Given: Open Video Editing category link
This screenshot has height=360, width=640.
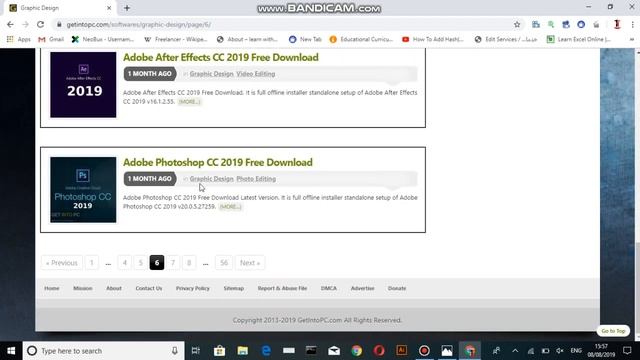Looking at the screenshot, I should pos(256,74).
